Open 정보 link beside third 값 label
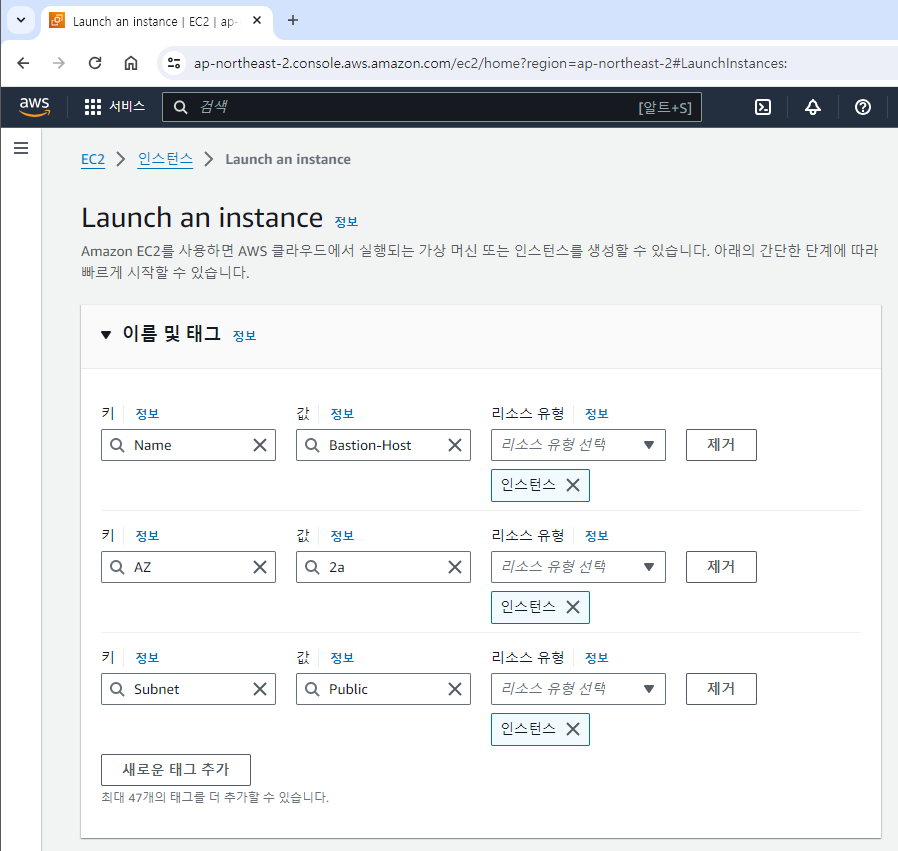Screen dimensions: 898x851 (x=342, y=658)
